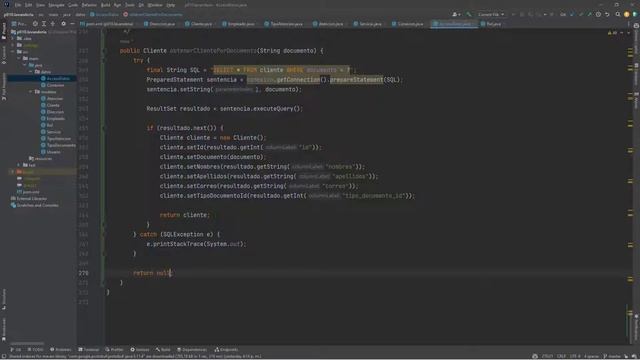
Task: Click the horizontal scrollbar of Project panel
Action: coord(27,343)
